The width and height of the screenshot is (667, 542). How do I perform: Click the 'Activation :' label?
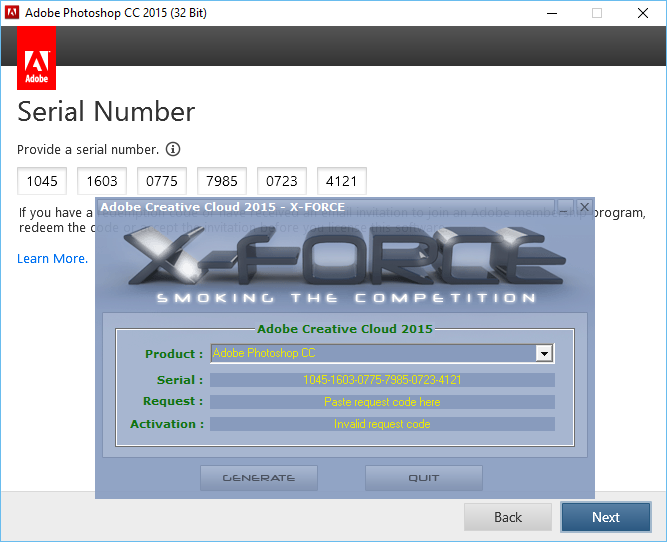pos(167,424)
